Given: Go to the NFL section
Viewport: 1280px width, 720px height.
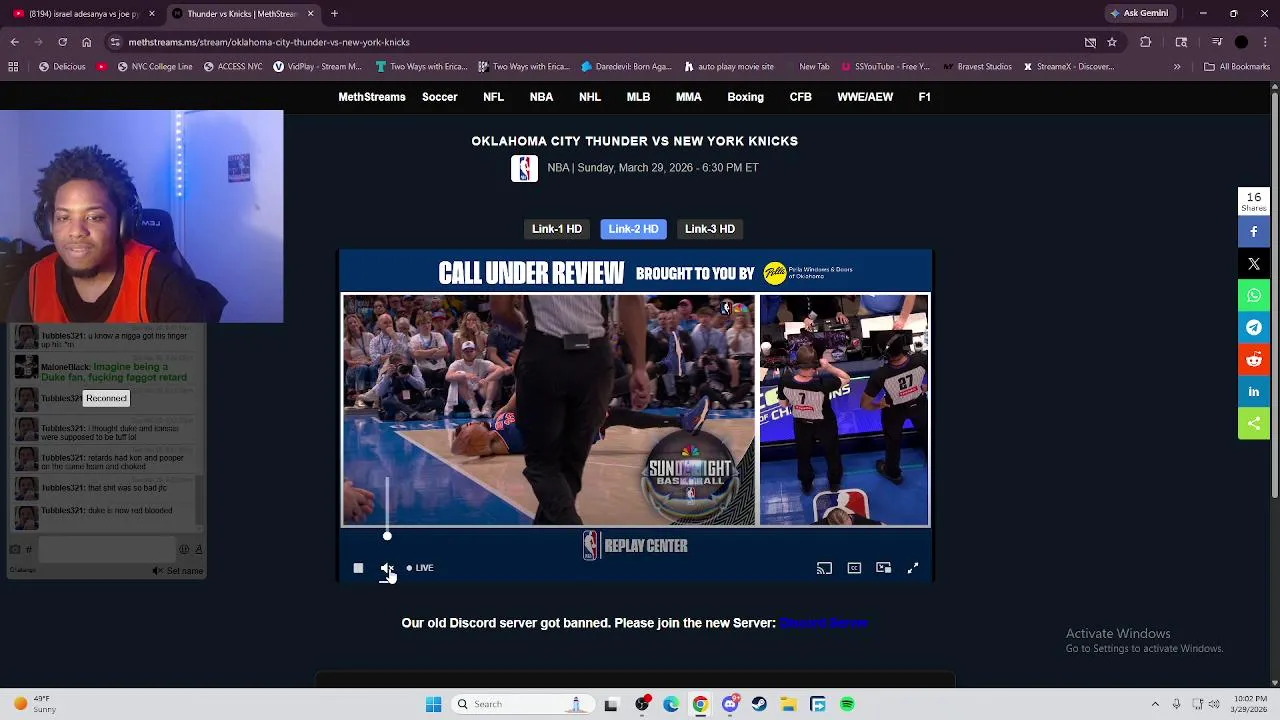Looking at the screenshot, I should [493, 97].
